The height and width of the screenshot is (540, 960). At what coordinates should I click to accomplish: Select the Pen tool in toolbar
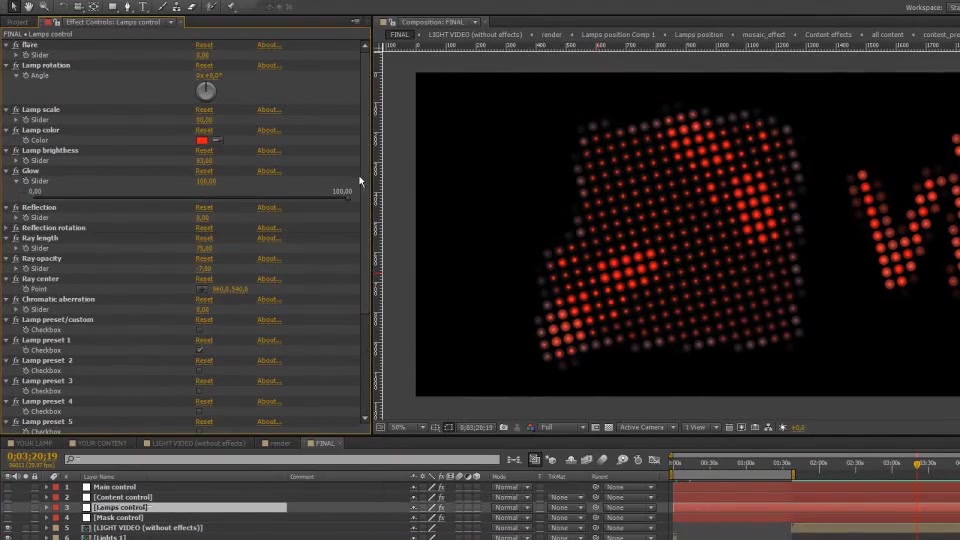[x=127, y=6]
